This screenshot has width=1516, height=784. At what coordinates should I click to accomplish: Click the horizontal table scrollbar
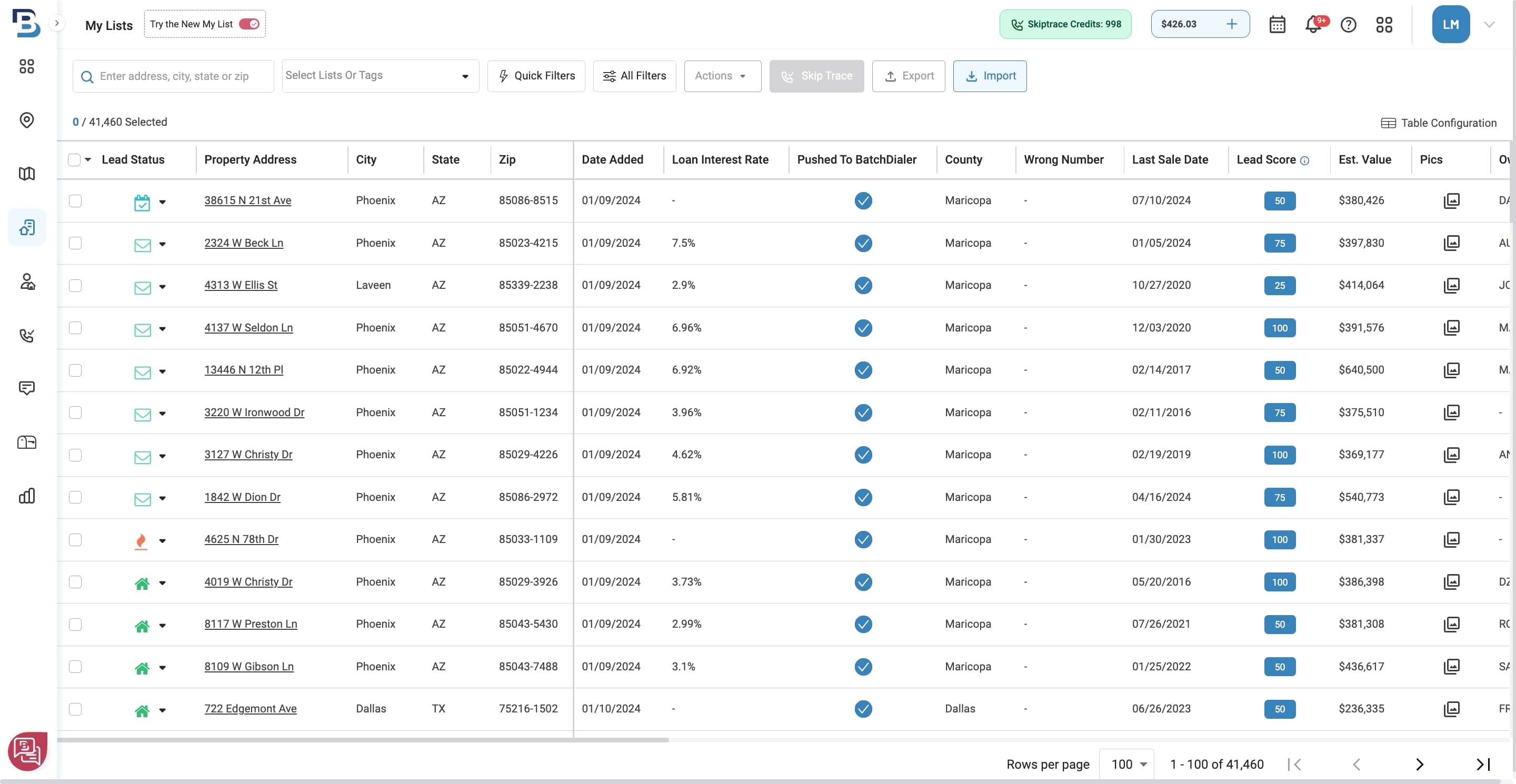click(x=363, y=740)
